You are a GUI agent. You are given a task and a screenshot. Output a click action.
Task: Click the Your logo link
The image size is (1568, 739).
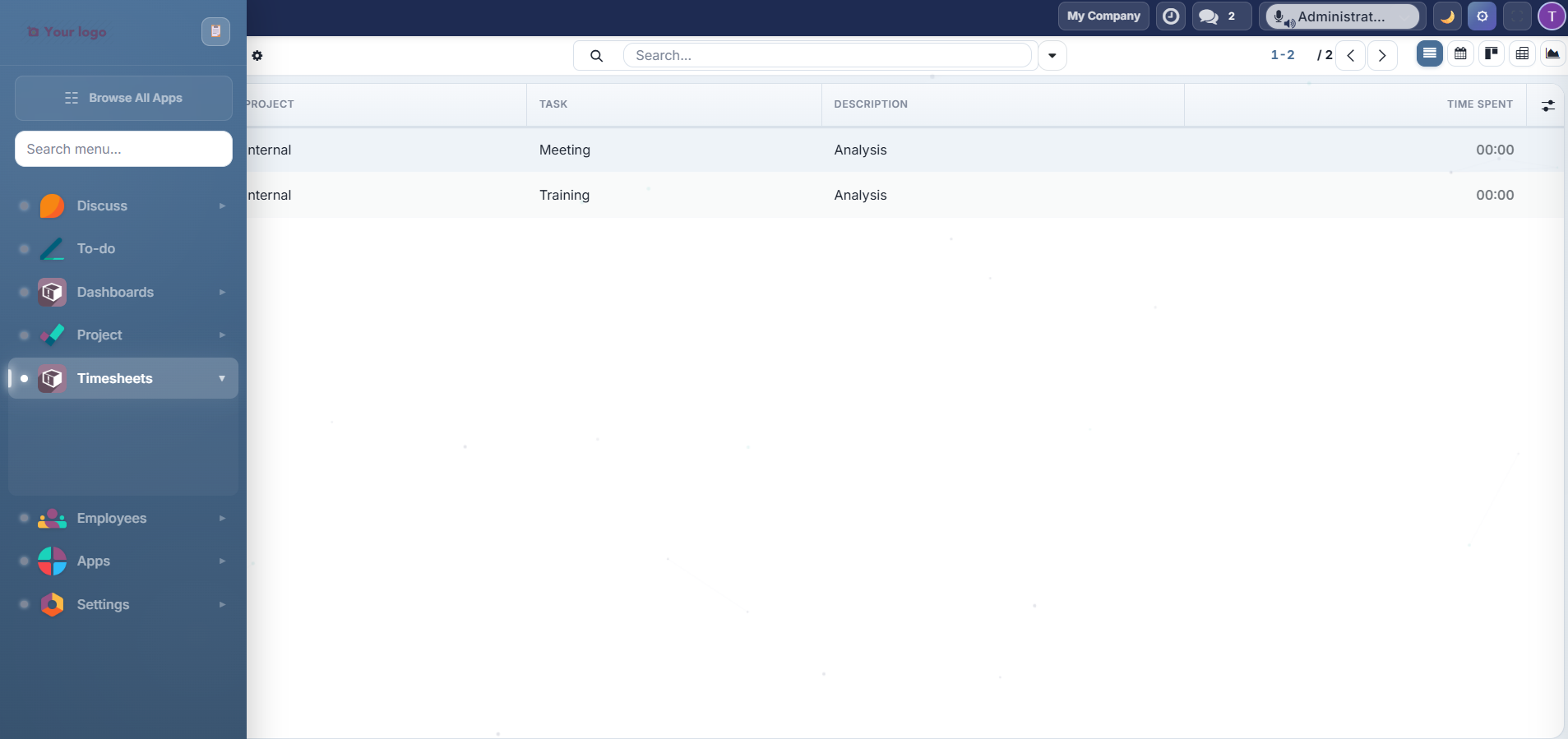(x=67, y=31)
